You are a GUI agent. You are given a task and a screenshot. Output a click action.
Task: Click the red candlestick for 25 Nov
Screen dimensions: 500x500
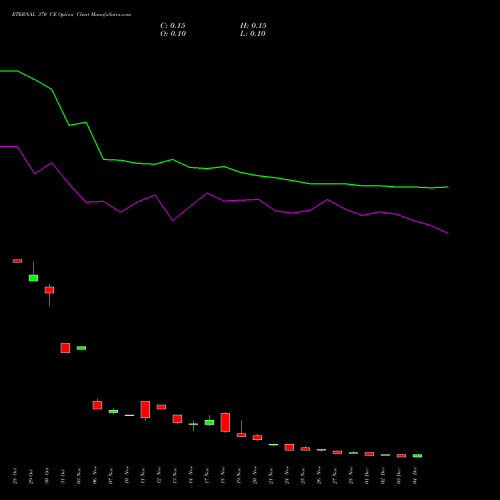pyautogui.click(x=305, y=449)
